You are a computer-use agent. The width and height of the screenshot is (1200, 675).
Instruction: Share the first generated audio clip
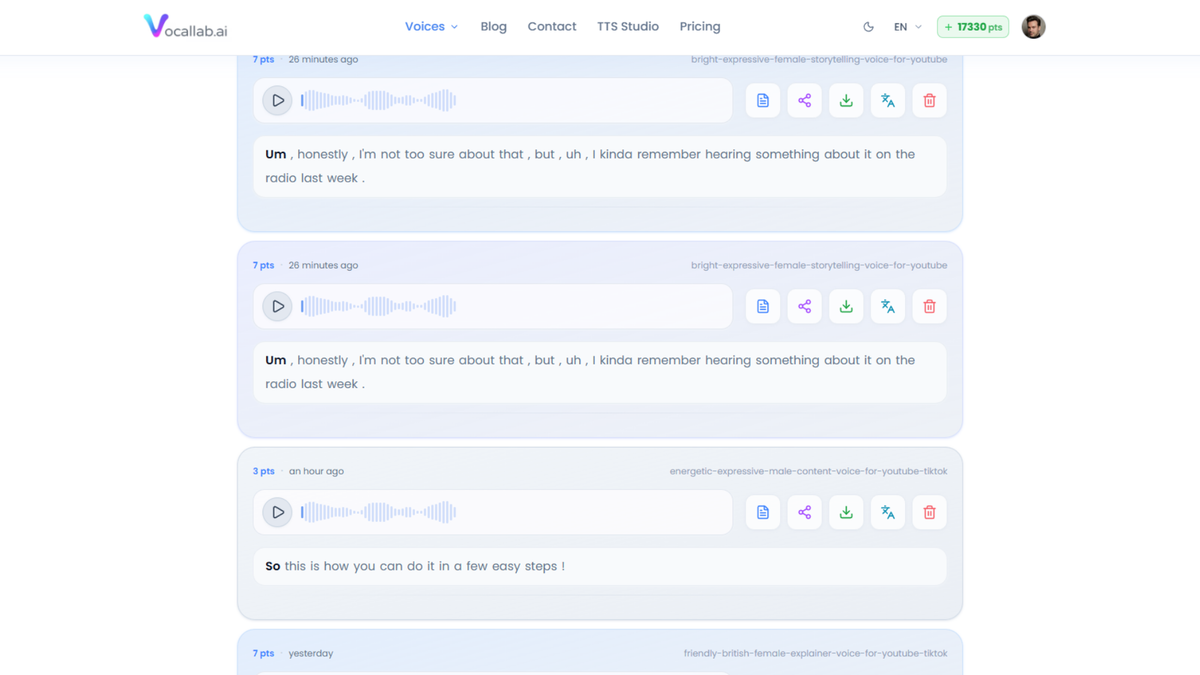[805, 100]
